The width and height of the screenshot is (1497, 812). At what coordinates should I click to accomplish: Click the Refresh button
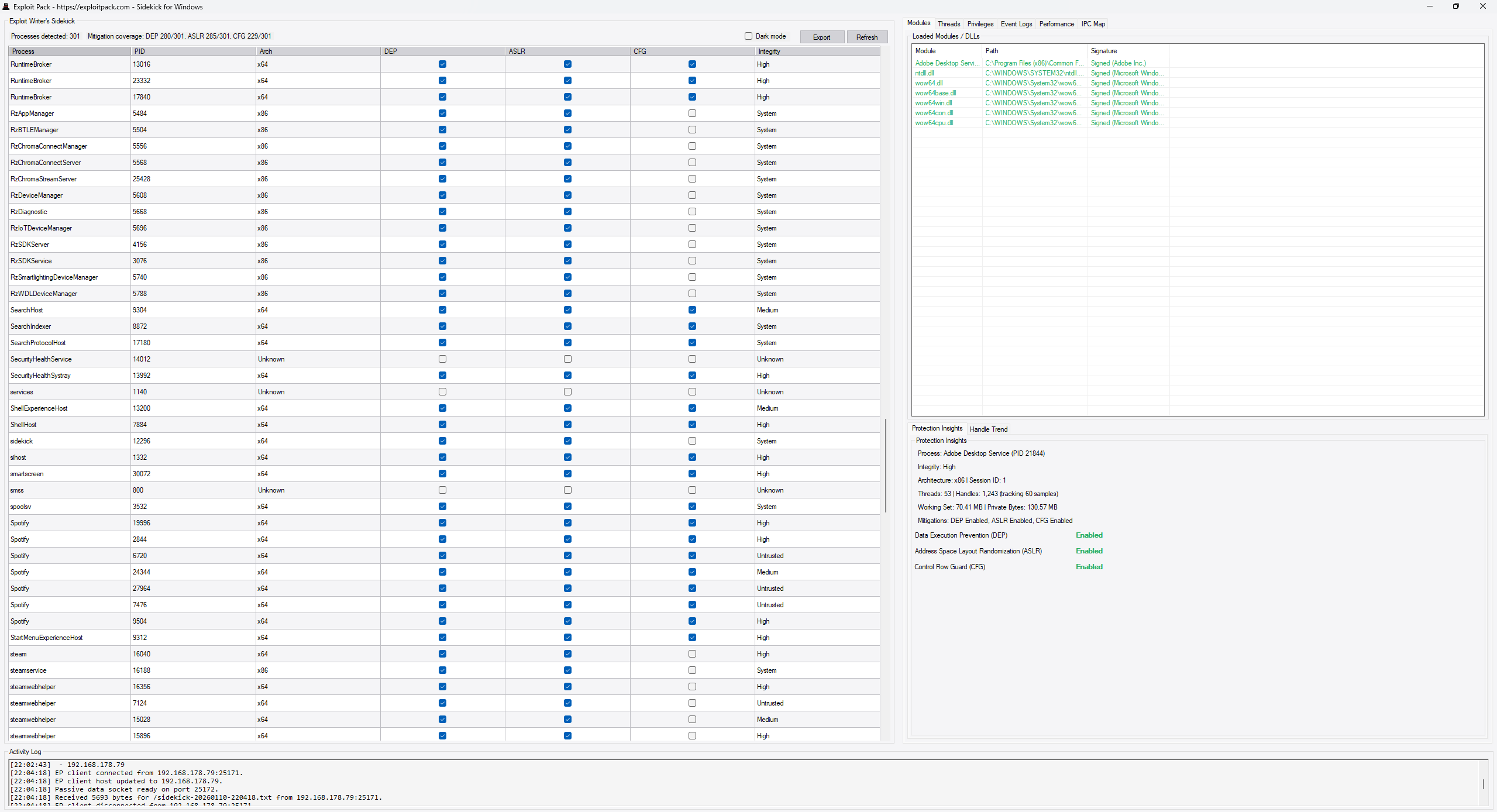[x=866, y=37]
